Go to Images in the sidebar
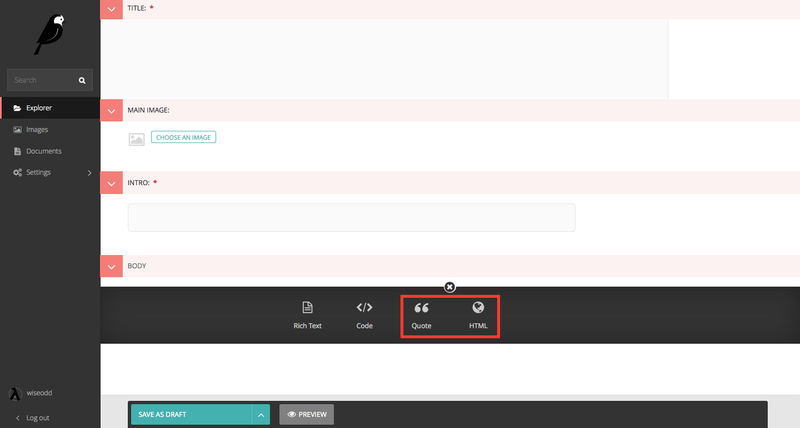800x428 pixels. 37,129
